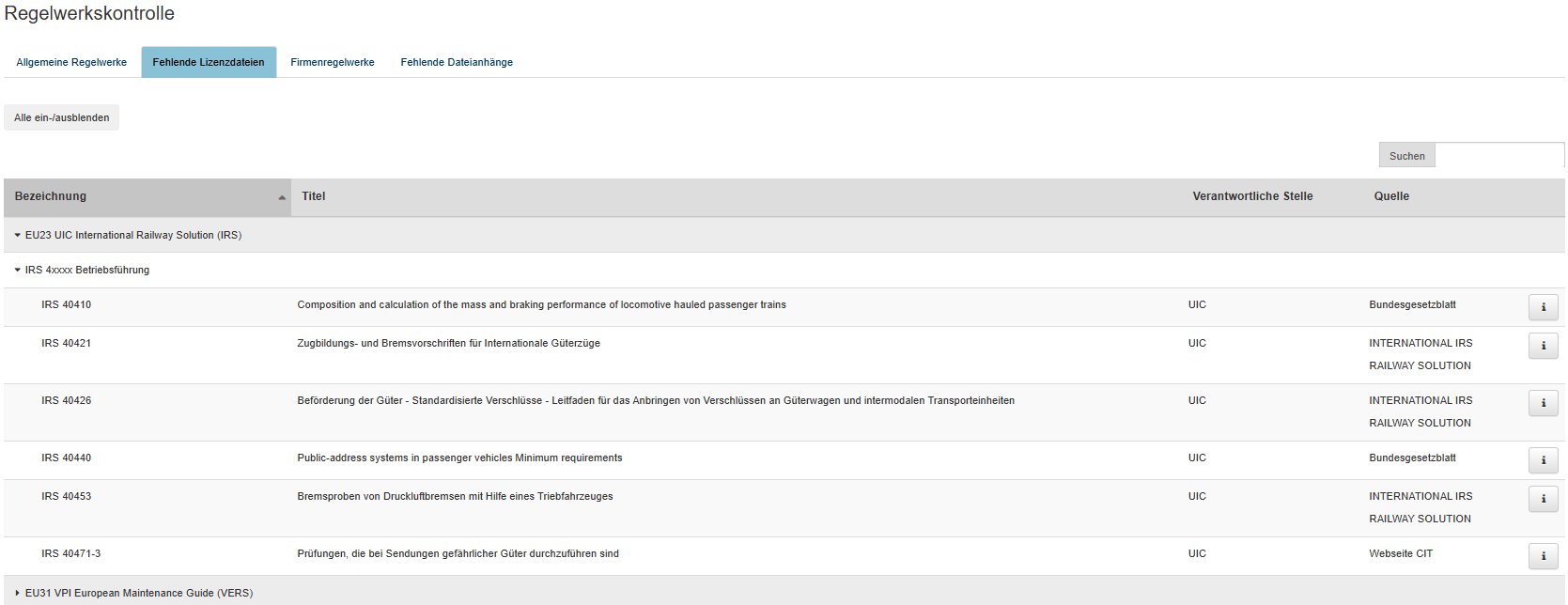Switch to Allgemeine Regelwerke tab
This screenshot has width=1568, height=605.
[x=71, y=63]
